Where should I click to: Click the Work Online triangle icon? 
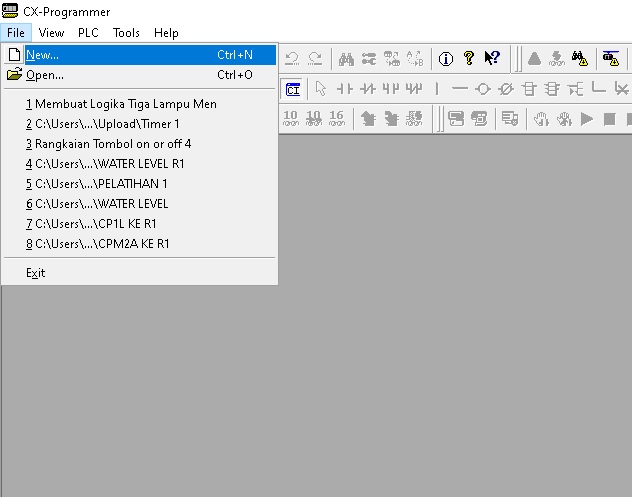tap(534, 59)
